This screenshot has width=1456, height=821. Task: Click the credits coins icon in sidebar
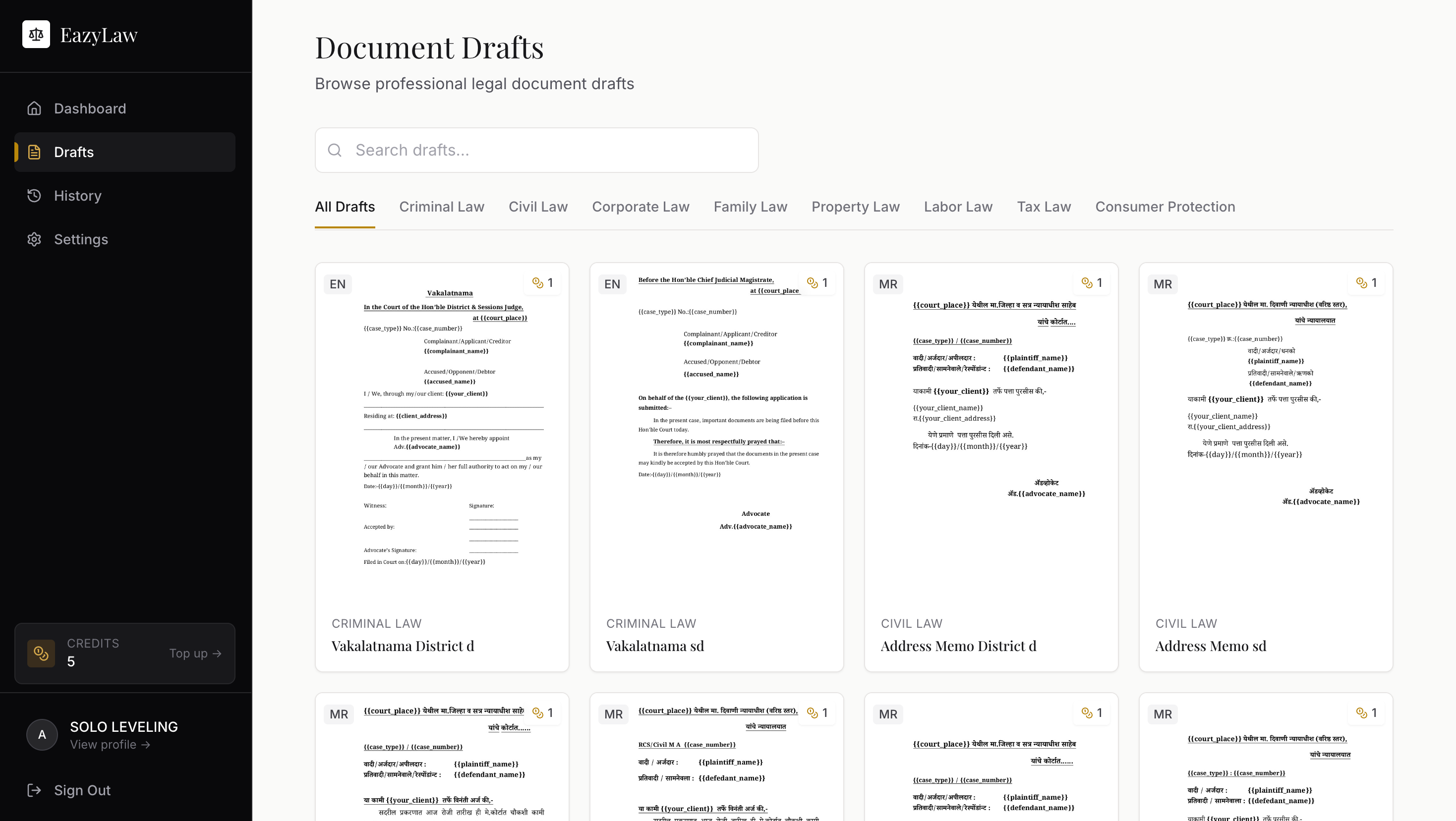[41, 653]
